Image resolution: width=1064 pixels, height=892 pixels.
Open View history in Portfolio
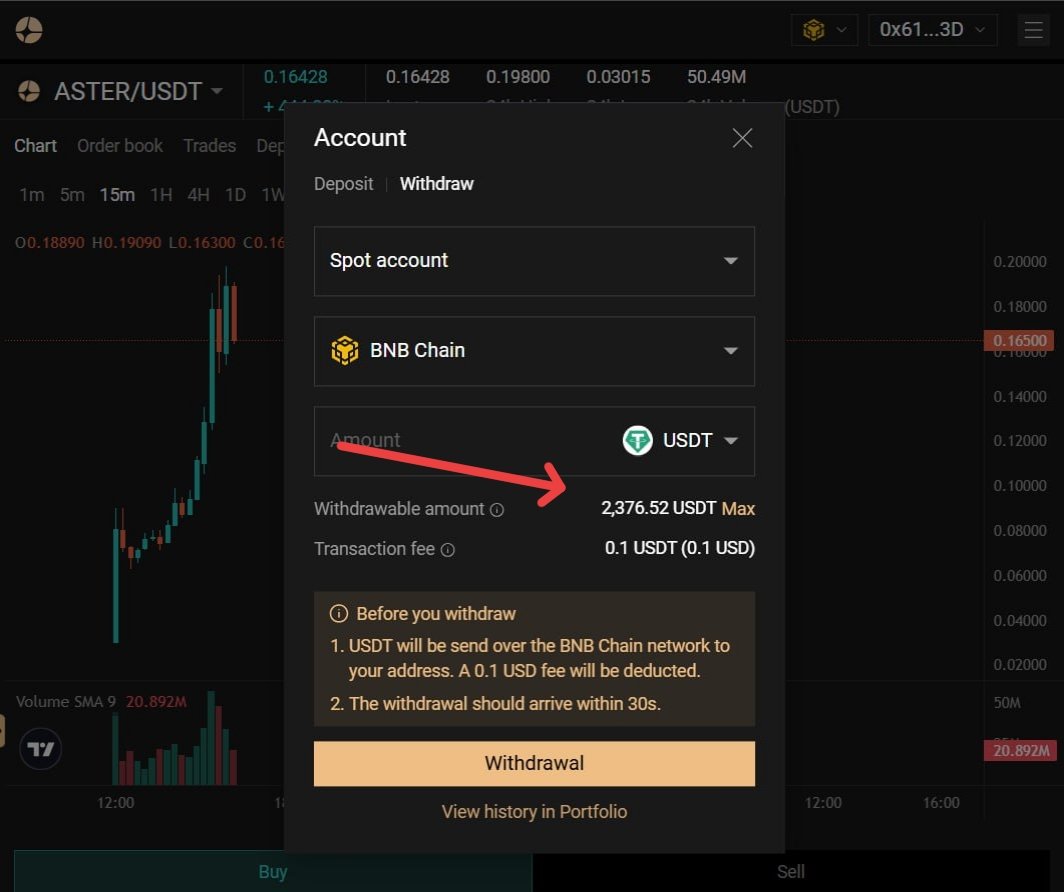[x=534, y=811]
